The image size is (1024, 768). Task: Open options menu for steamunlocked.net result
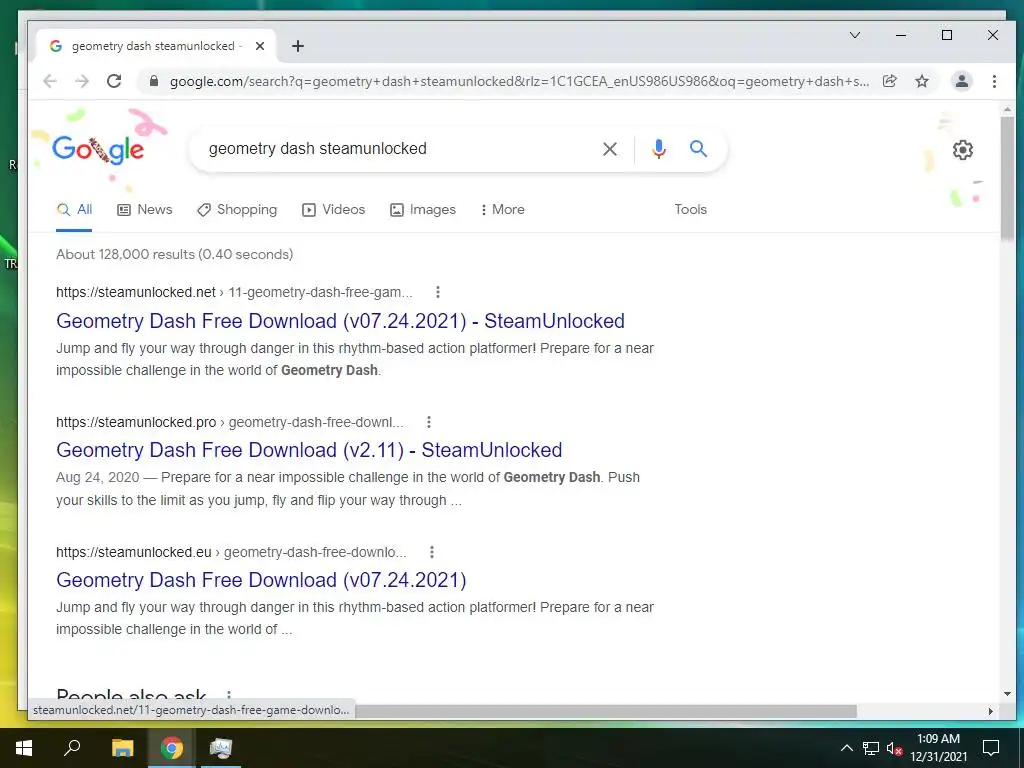coord(438,292)
